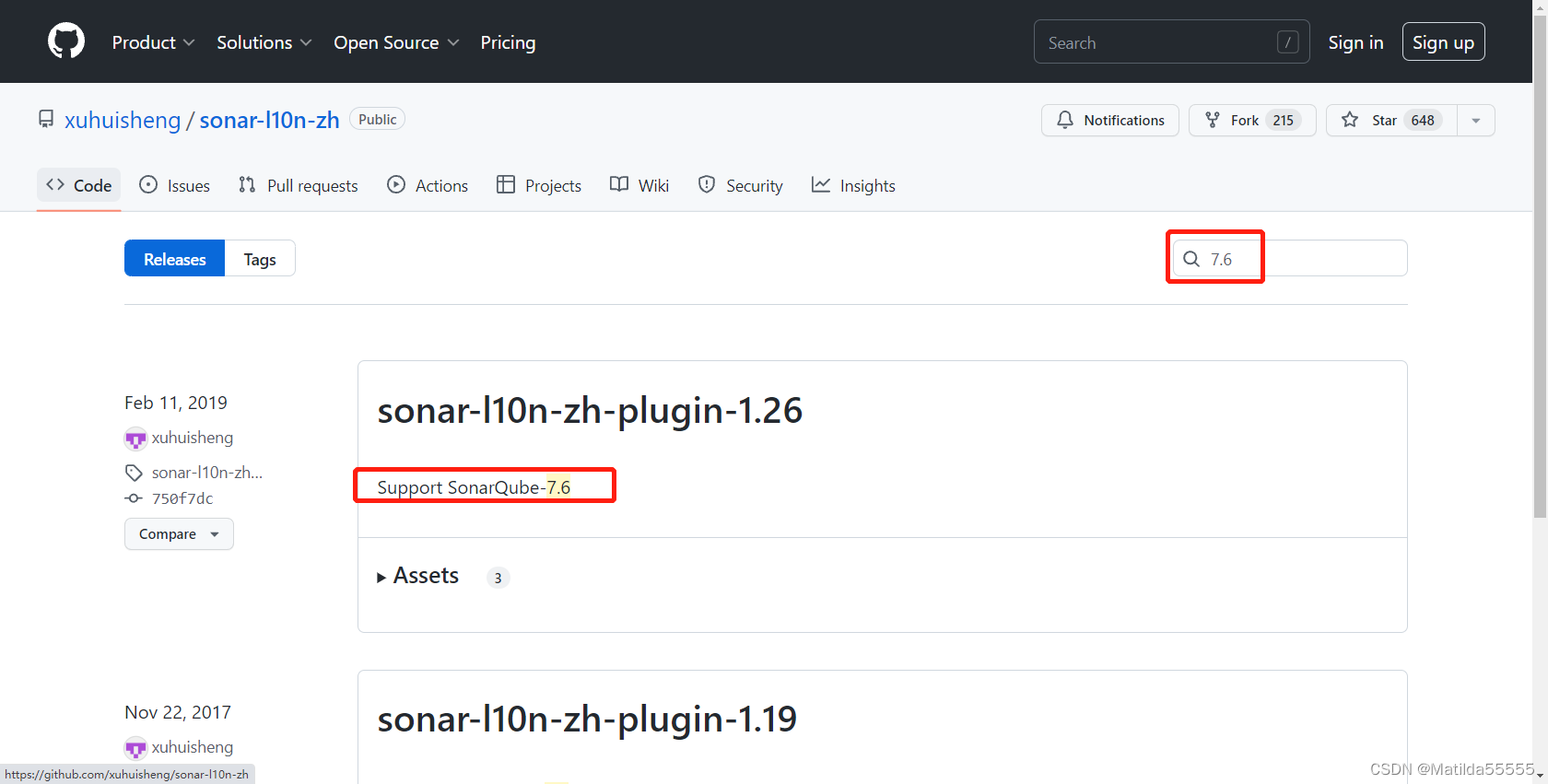
Task: Open the sonar-l10n-zh... tag link
Action: tap(207, 473)
